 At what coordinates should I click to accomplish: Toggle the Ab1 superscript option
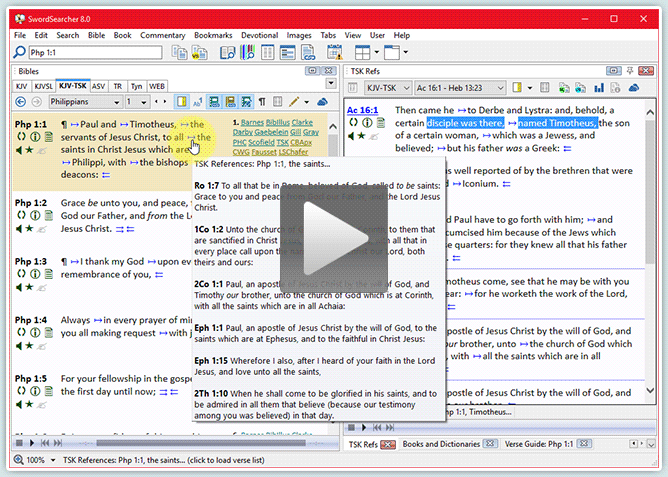[x=198, y=102]
